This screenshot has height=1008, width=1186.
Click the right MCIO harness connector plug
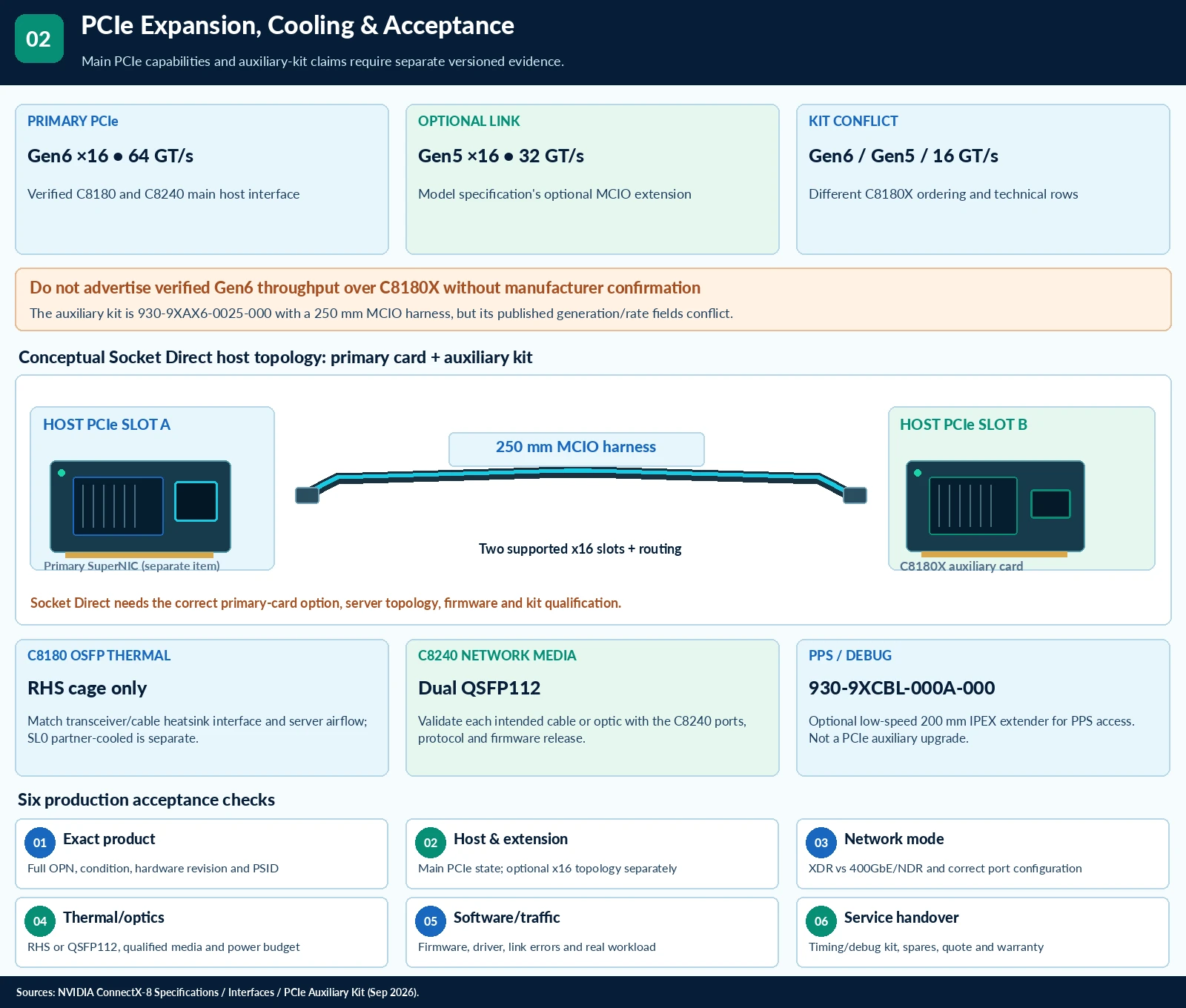tap(855, 495)
